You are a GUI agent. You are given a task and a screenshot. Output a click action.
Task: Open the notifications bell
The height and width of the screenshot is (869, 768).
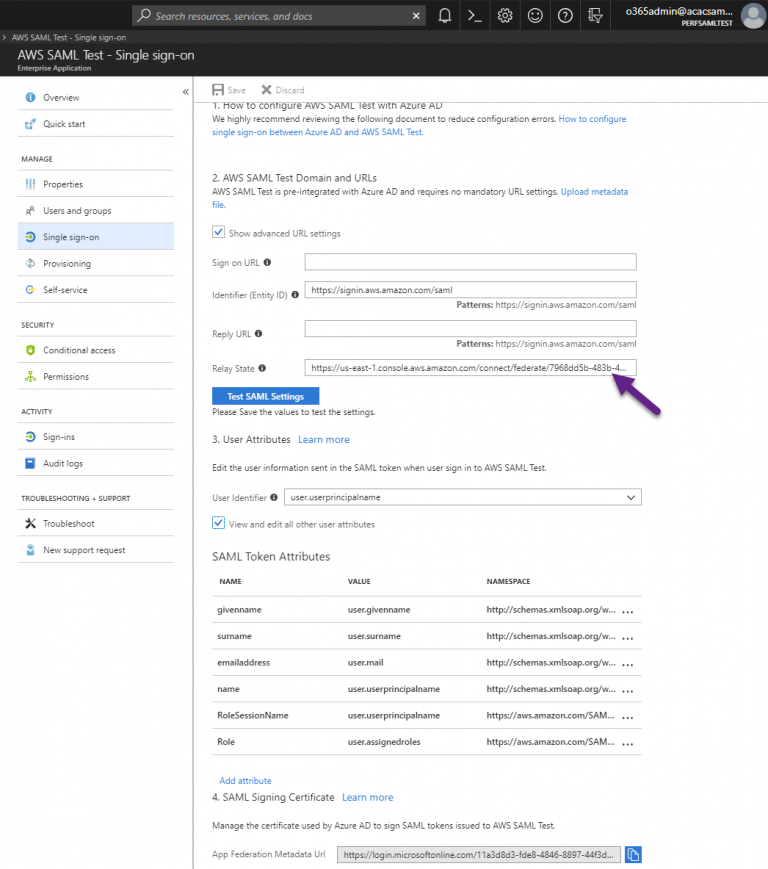(x=444, y=15)
